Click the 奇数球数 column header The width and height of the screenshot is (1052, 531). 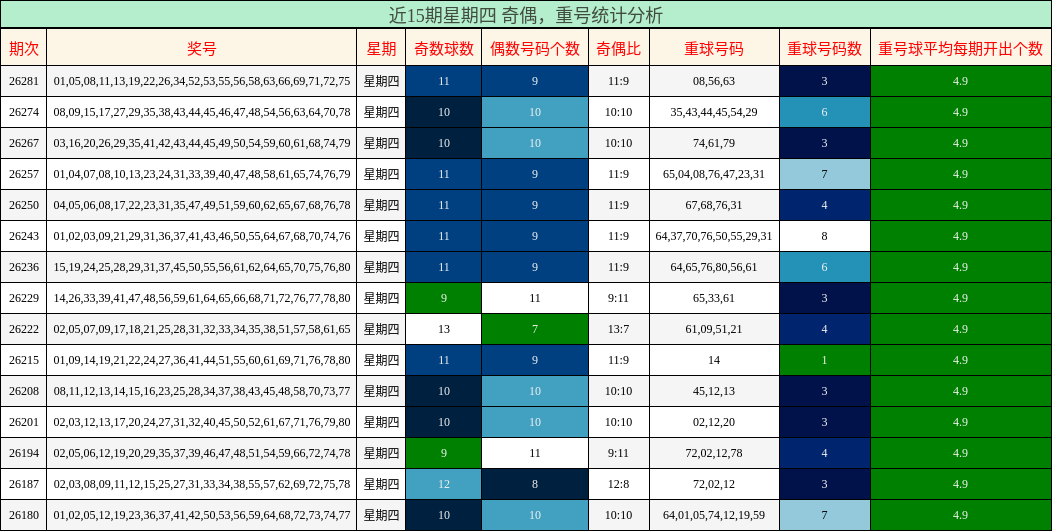pos(443,48)
